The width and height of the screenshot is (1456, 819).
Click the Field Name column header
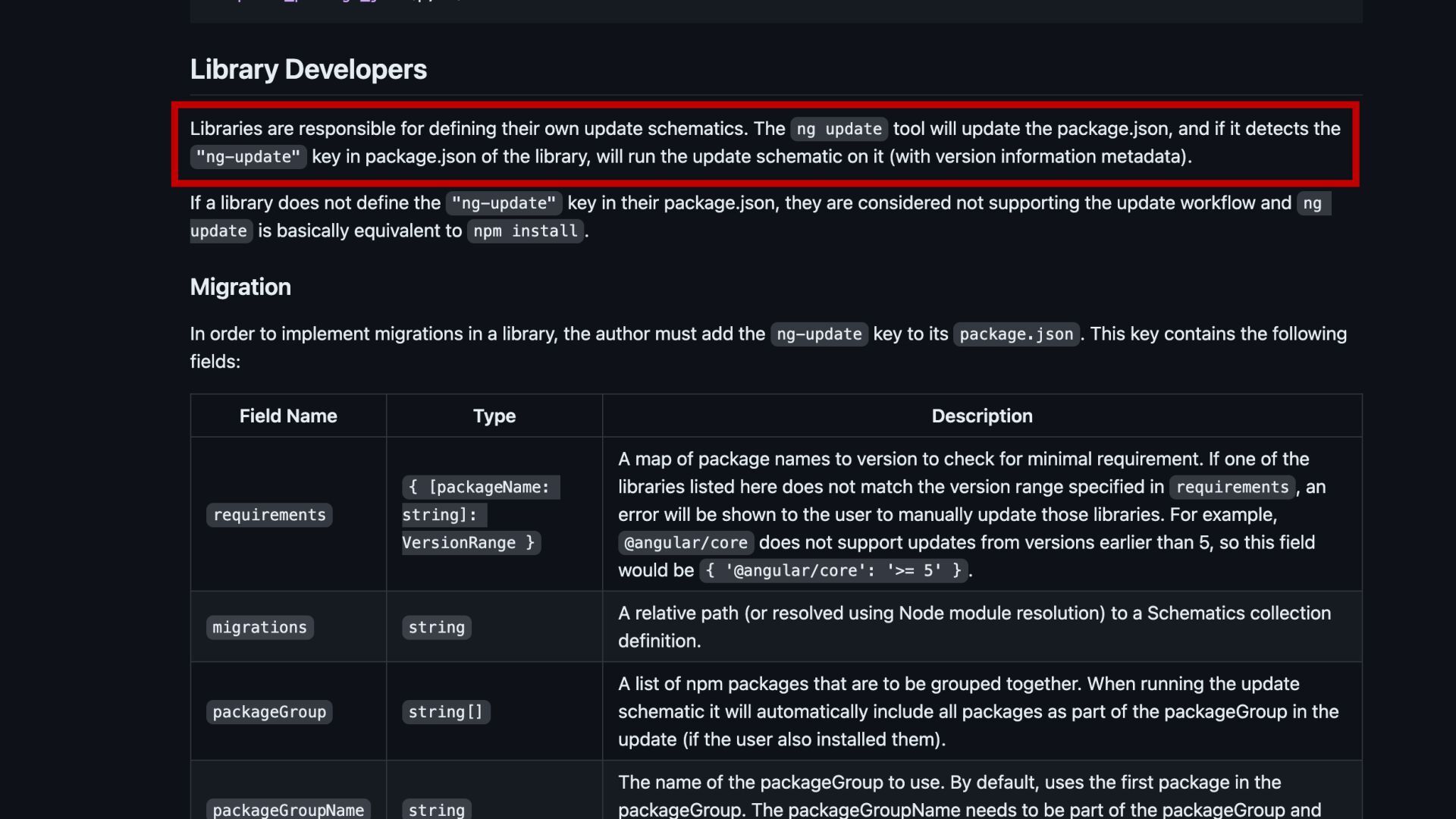[x=288, y=416]
